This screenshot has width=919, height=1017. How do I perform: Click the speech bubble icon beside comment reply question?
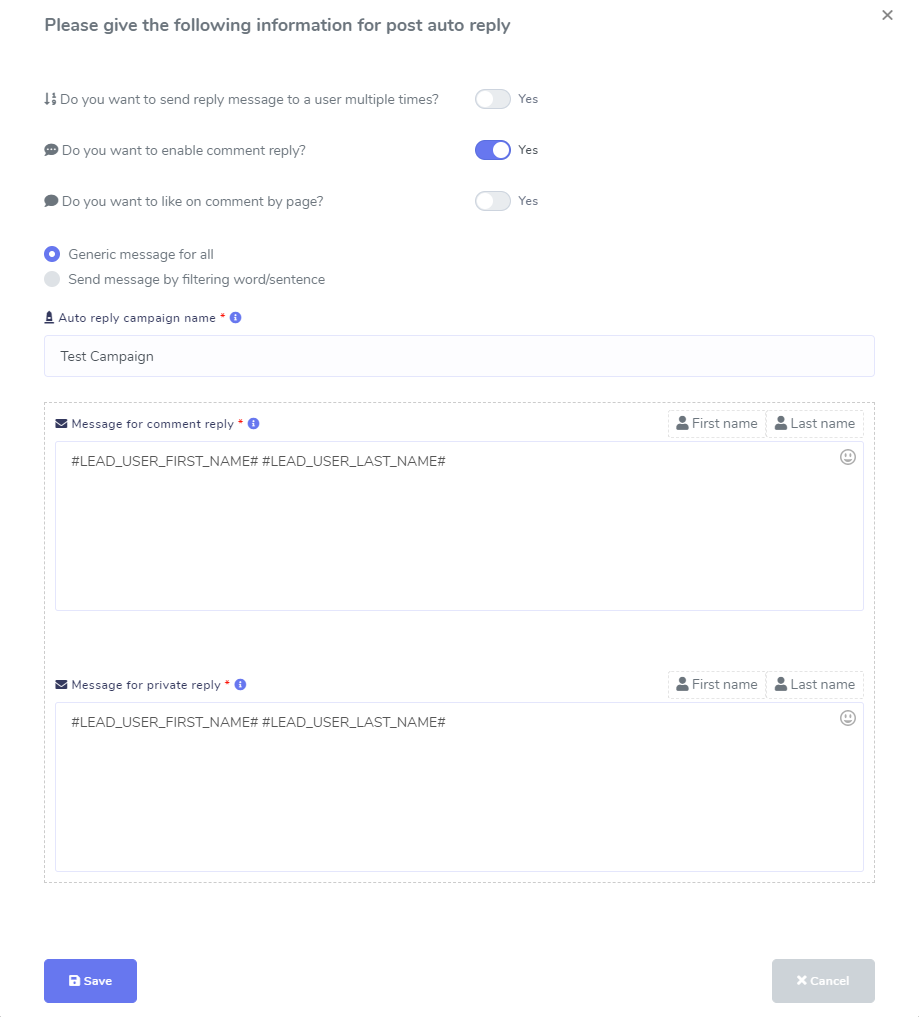50,149
